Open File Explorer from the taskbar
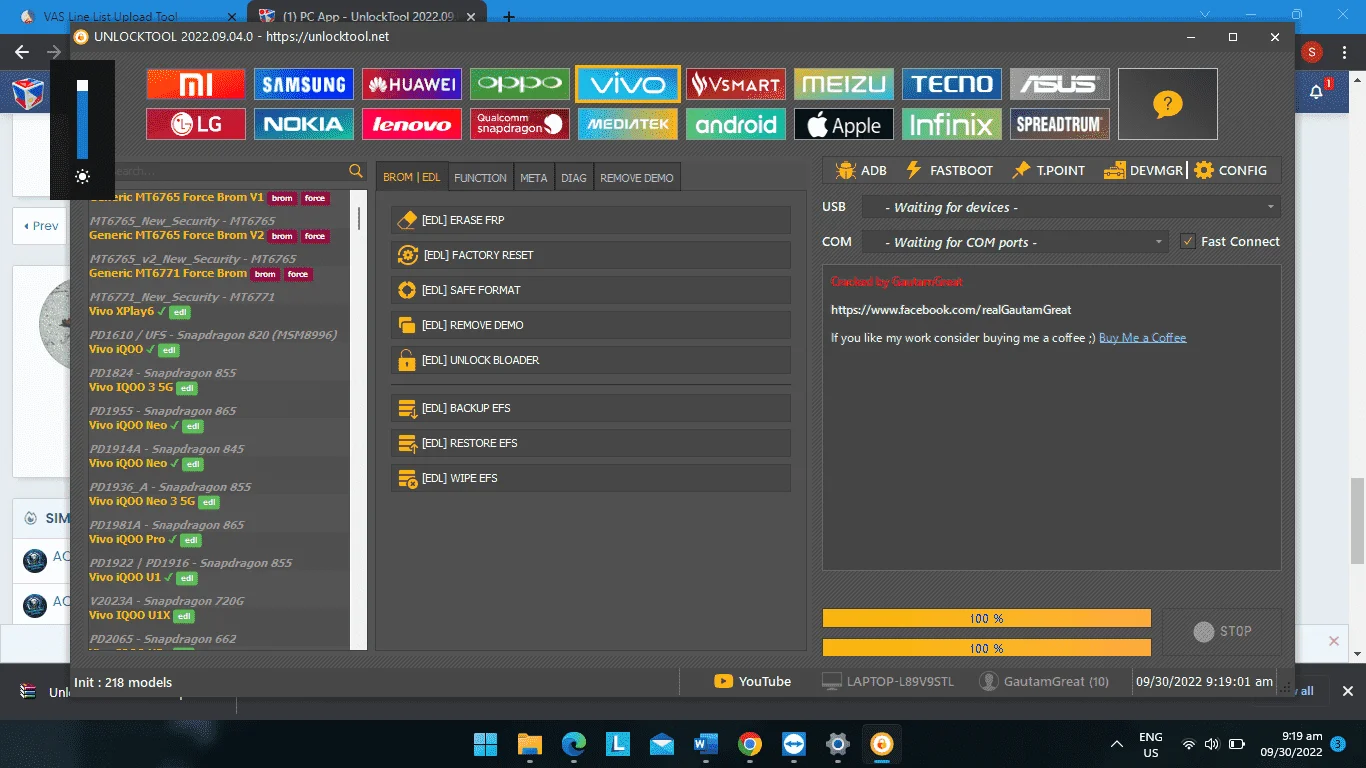 (529, 744)
